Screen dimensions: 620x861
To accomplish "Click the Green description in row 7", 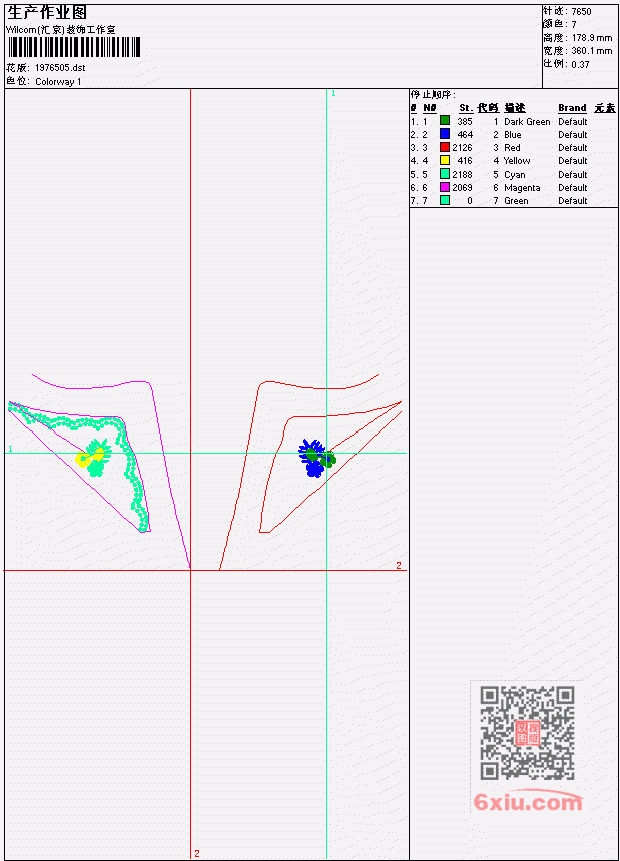I will [516, 200].
